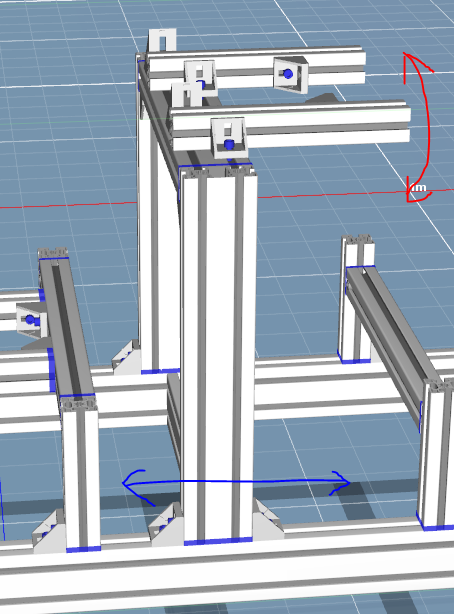This screenshot has width=454, height=614.
Task: Select the central tall double-profile column
Action: pyautogui.click(x=218, y=354)
